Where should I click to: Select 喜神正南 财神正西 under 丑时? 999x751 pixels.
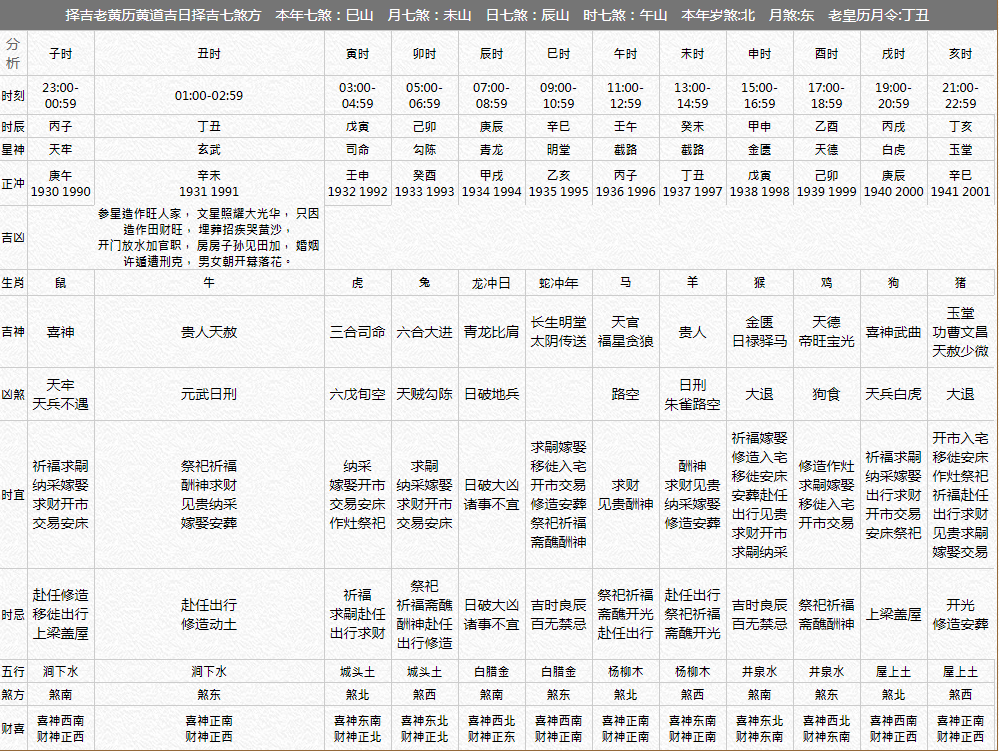coord(209,729)
